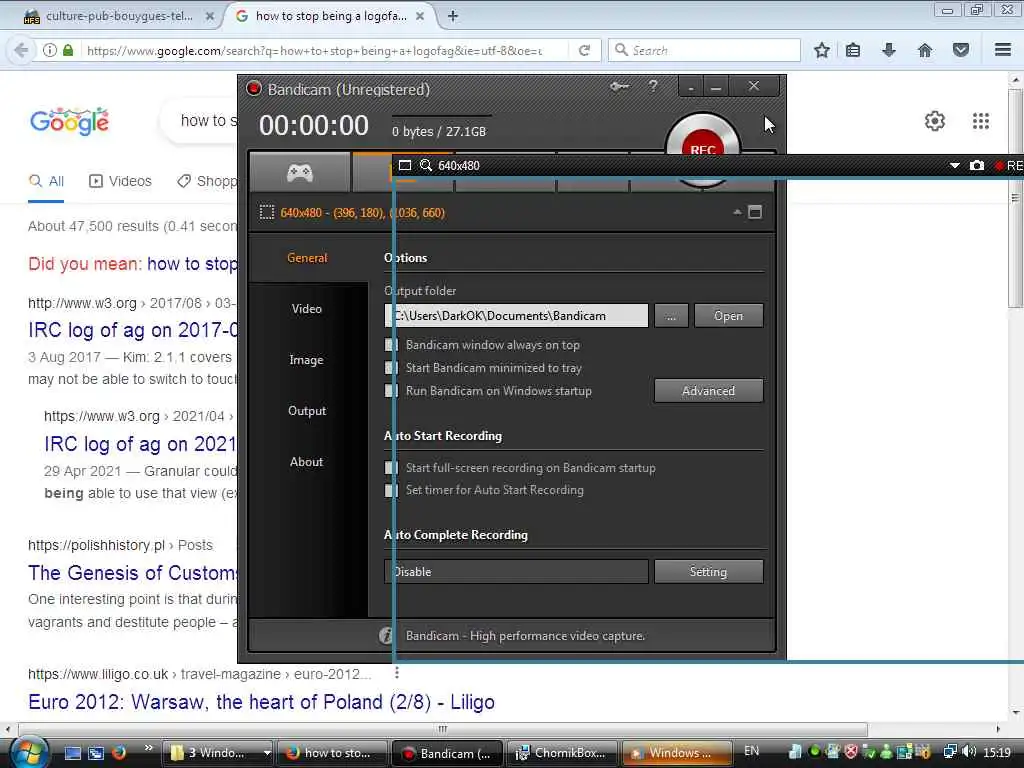Click the REC button on the capture bar
This screenshot has width=1024, height=768.
point(1008,166)
